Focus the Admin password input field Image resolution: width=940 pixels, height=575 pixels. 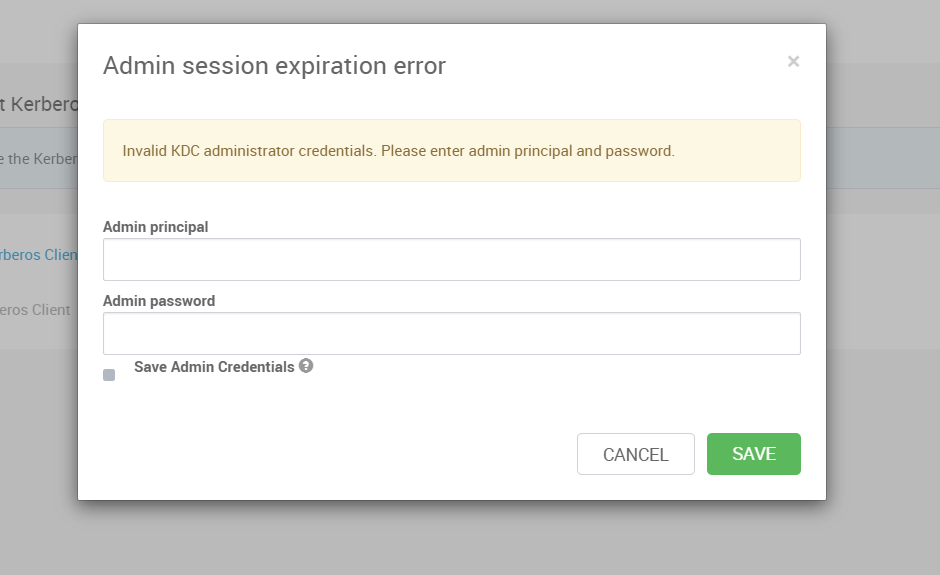point(451,333)
